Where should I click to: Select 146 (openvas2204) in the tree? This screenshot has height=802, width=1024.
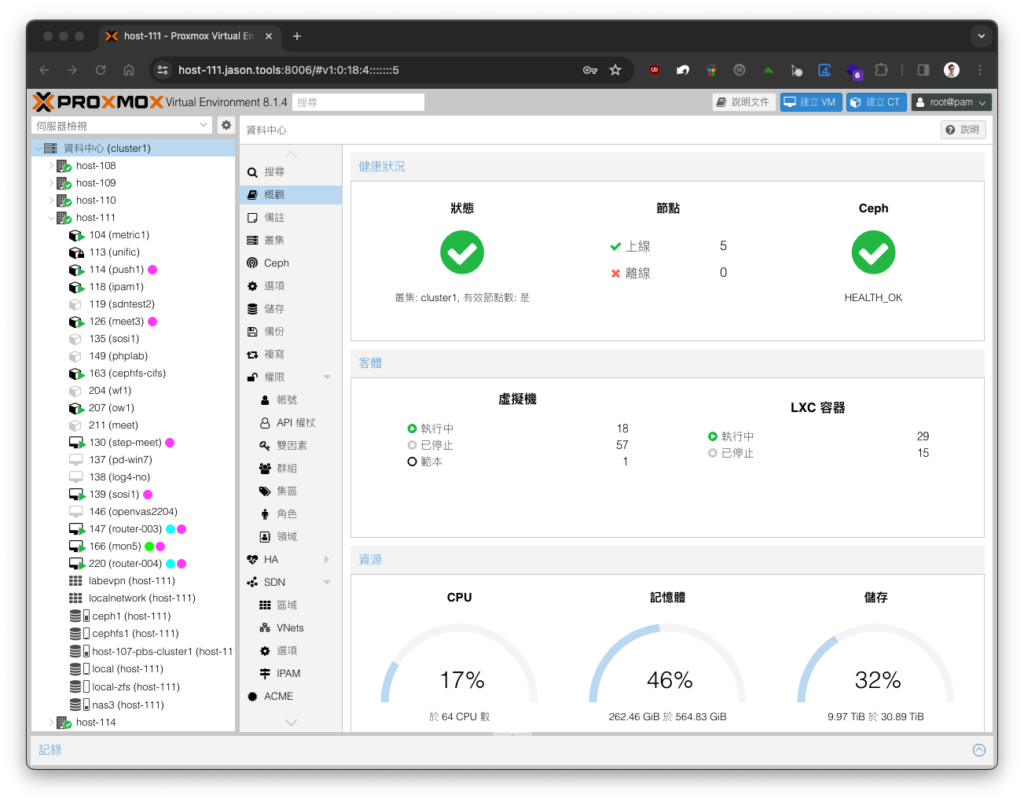coord(133,511)
